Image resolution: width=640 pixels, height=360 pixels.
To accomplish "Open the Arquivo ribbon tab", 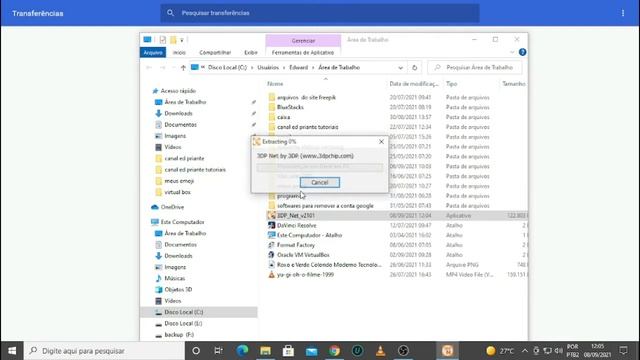I will [153, 53].
